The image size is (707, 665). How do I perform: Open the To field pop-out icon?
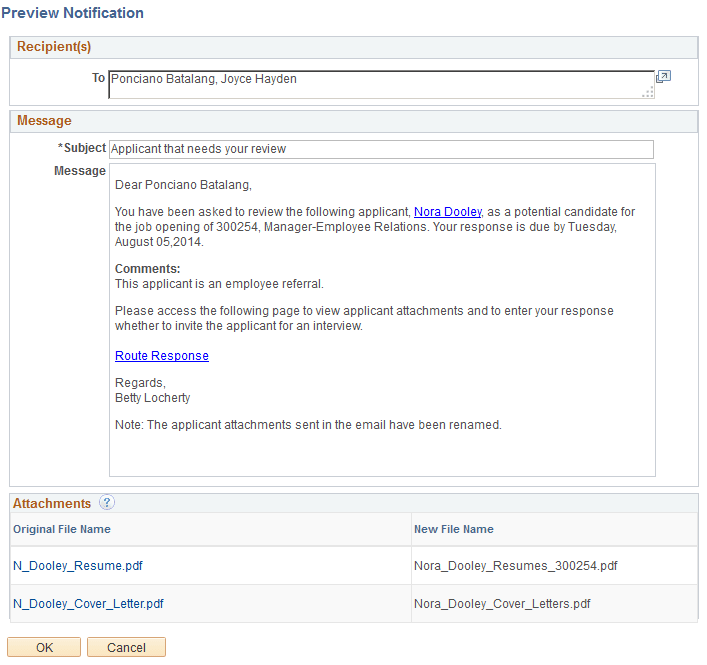663,77
